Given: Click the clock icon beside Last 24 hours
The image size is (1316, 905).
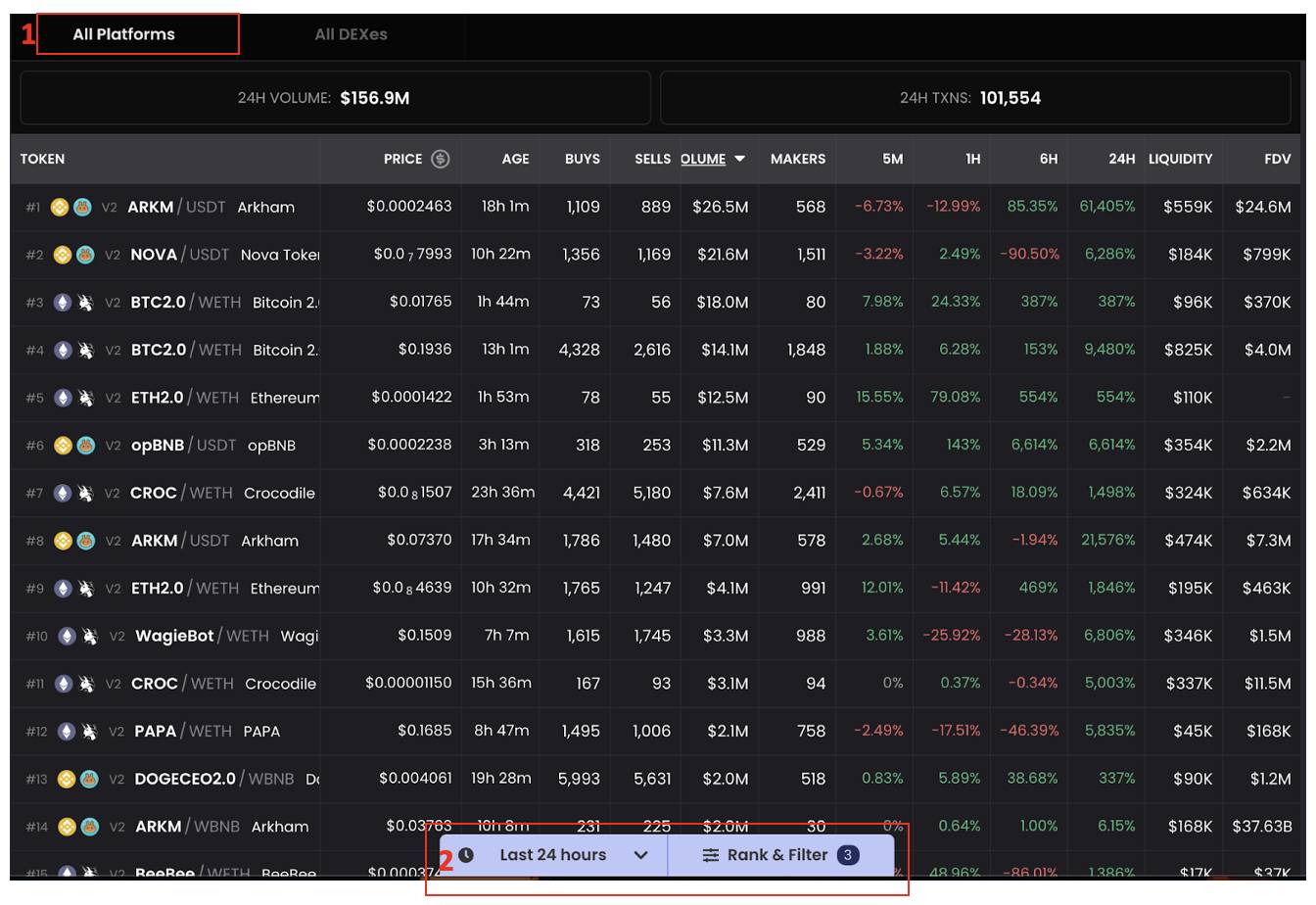Looking at the screenshot, I should (x=466, y=855).
